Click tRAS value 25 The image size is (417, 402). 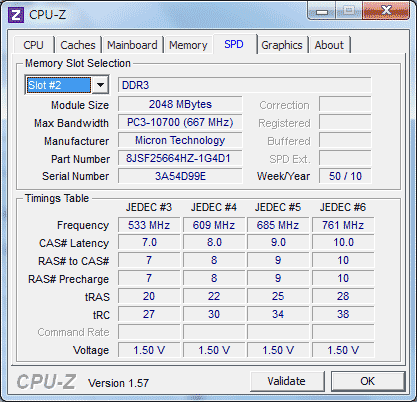(278, 296)
